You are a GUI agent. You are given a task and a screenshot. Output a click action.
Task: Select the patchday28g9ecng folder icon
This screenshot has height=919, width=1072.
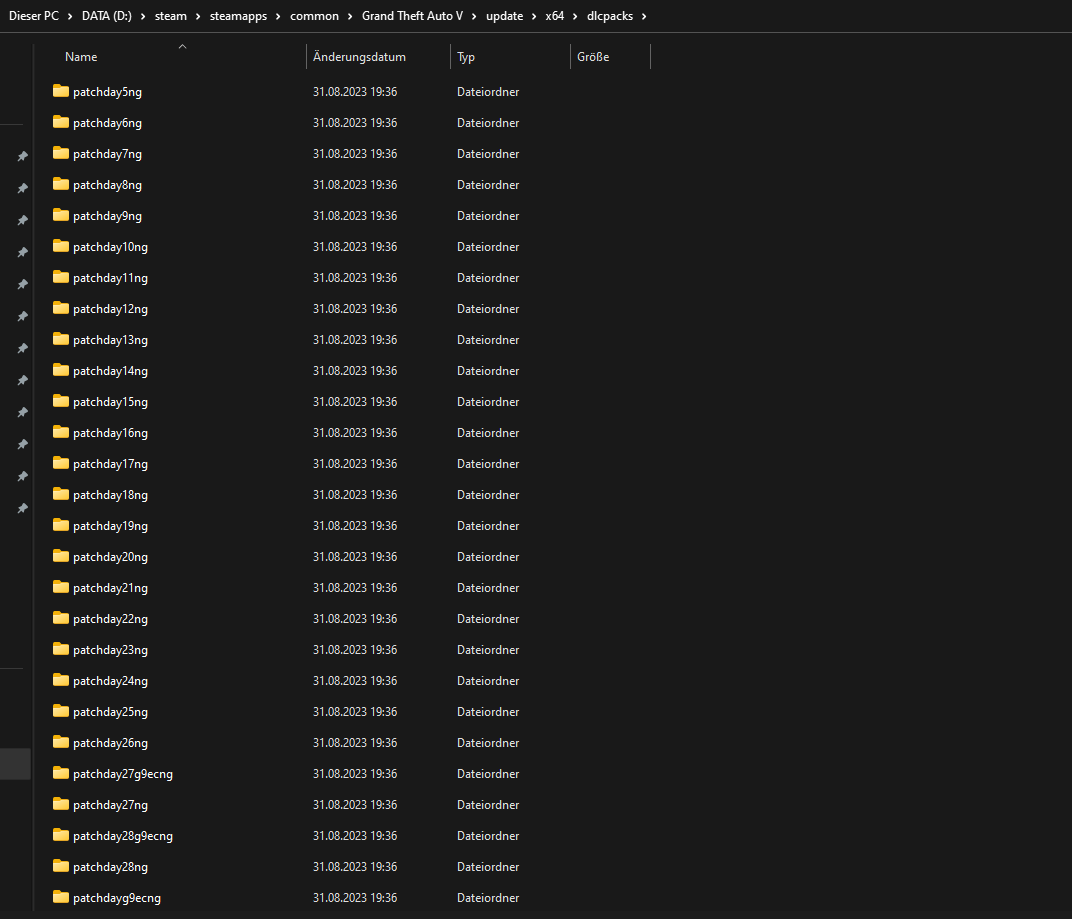pyautogui.click(x=61, y=835)
